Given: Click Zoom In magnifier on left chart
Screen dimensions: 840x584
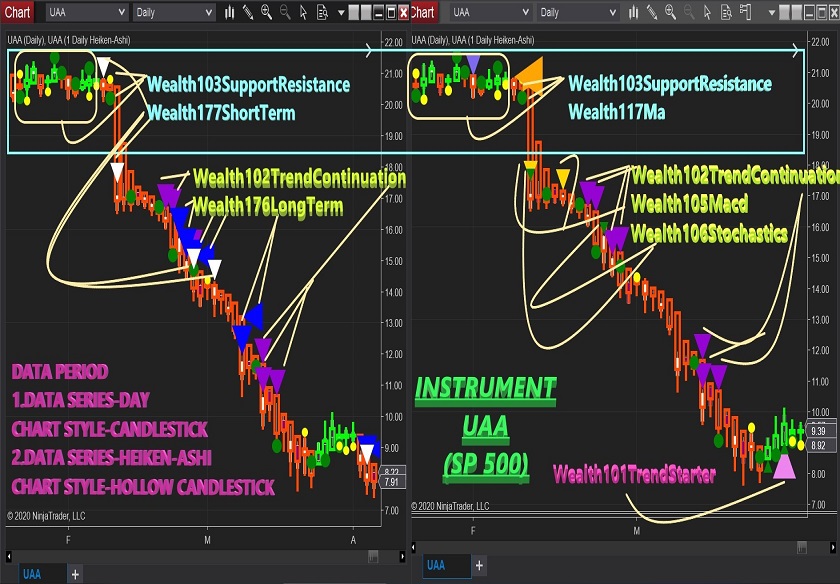Looking at the screenshot, I should pos(266,12).
